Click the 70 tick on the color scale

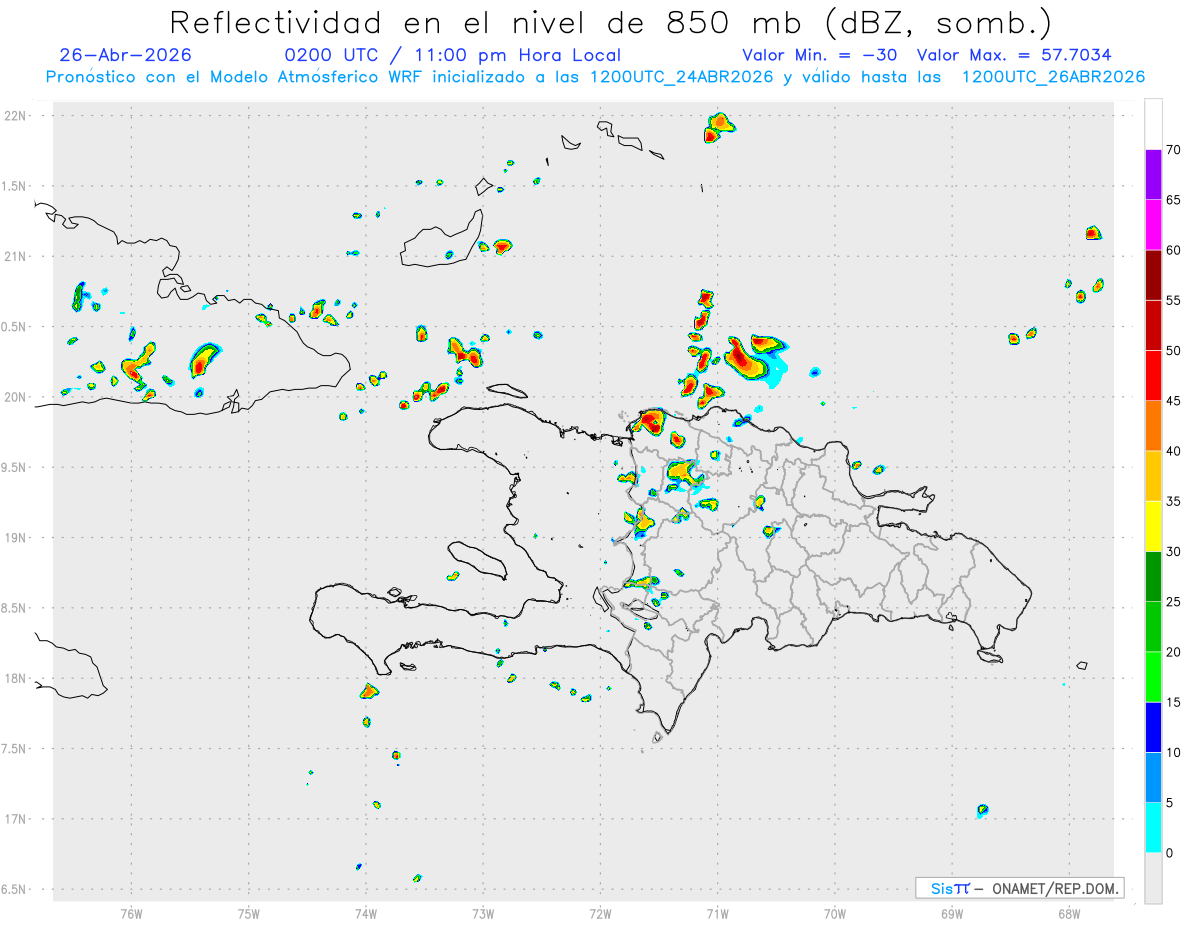[x=1175, y=150]
